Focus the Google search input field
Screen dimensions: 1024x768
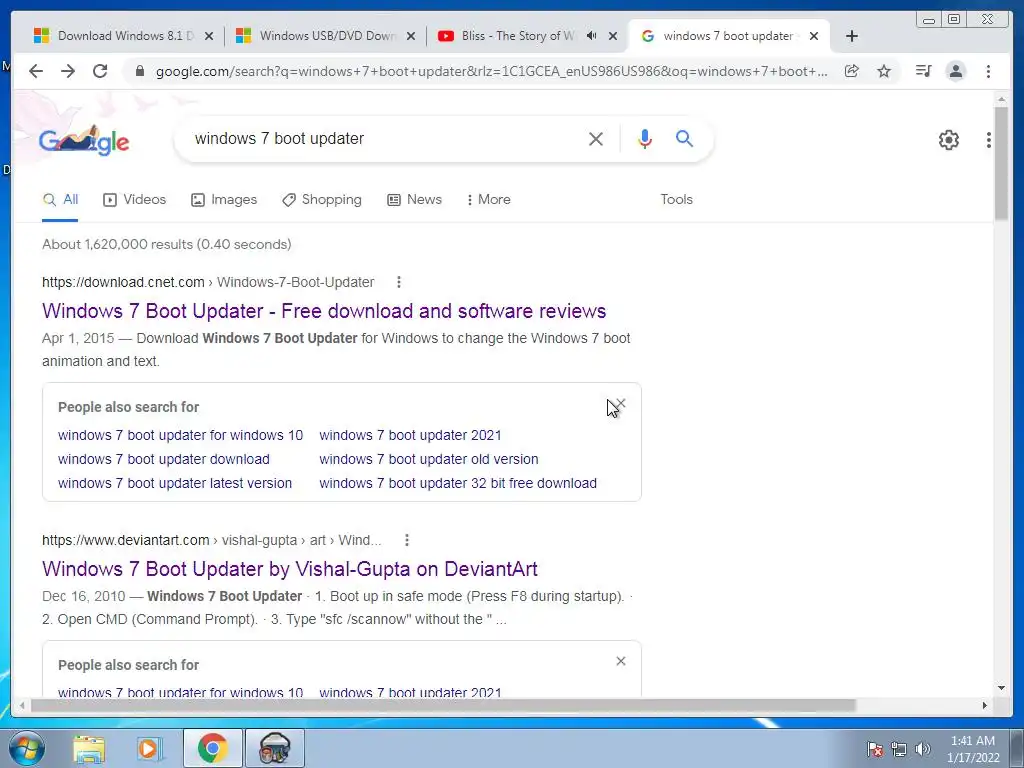click(x=385, y=138)
